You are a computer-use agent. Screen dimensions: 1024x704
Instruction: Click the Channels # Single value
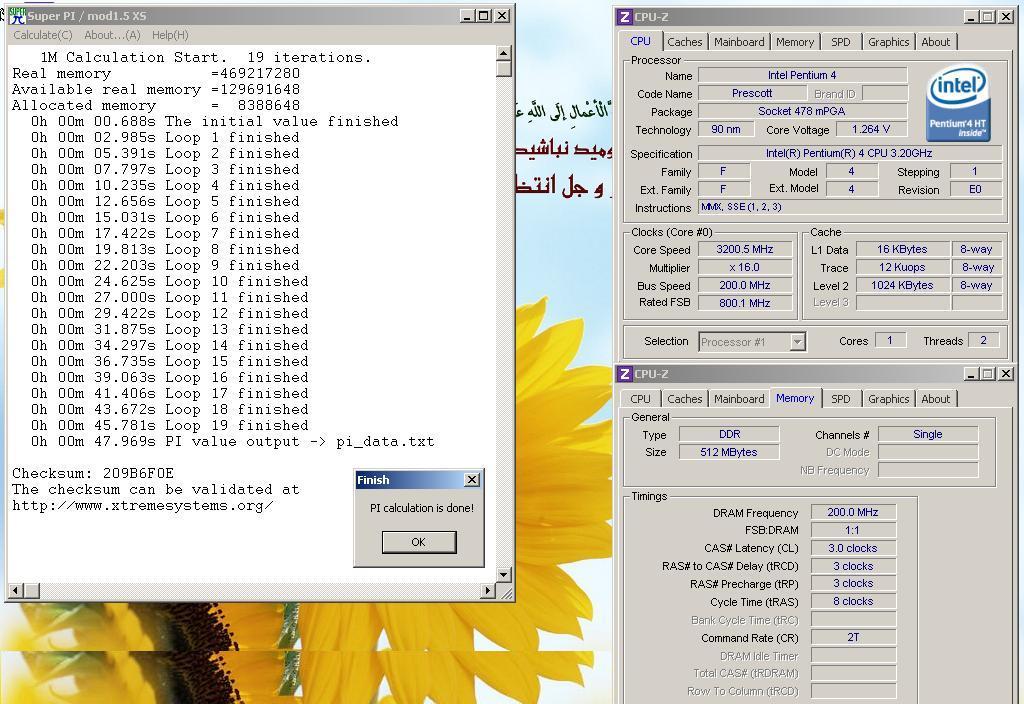tap(927, 434)
